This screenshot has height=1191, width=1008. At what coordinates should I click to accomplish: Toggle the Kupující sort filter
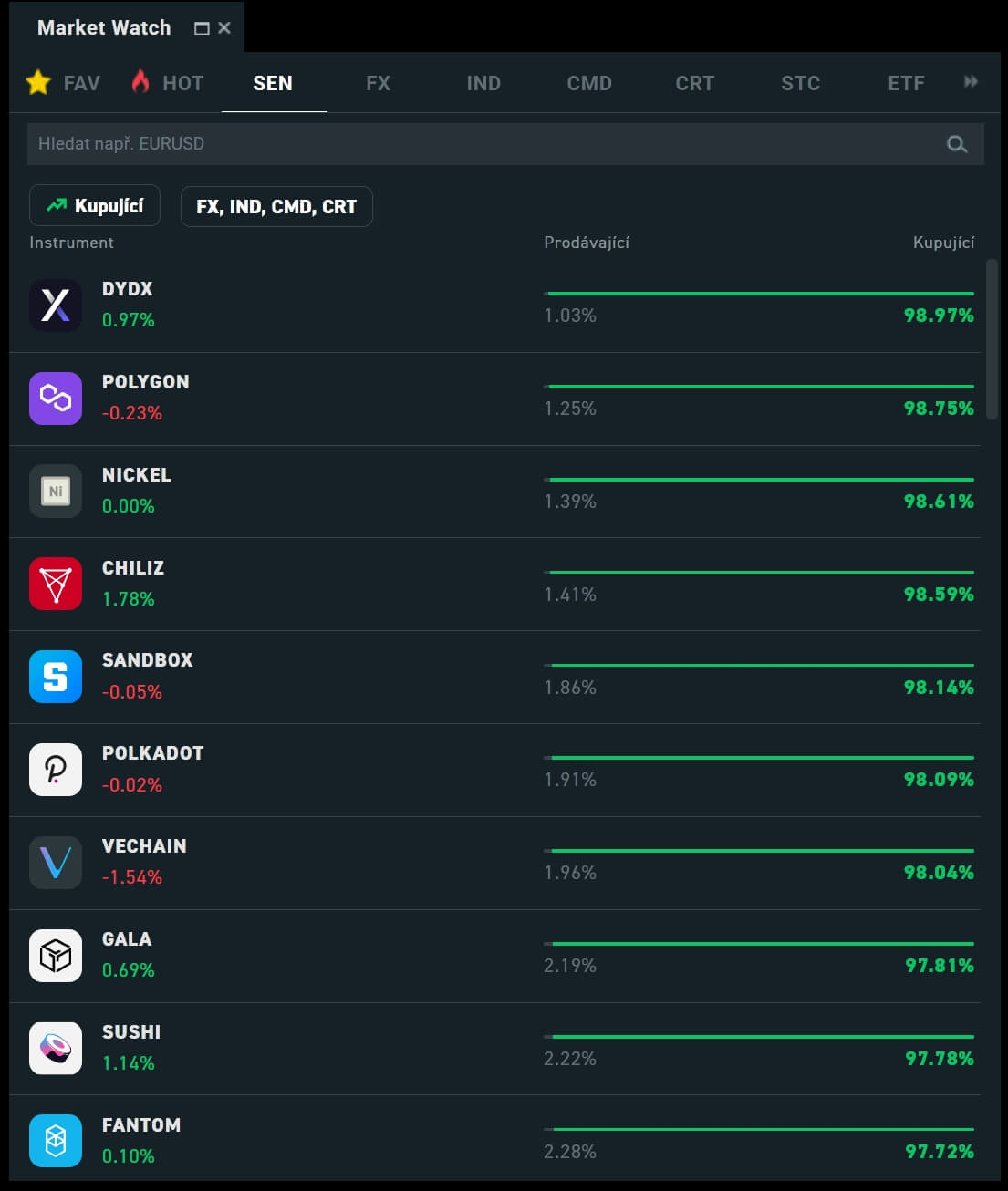pyautogui.click(x=95, y=206)
